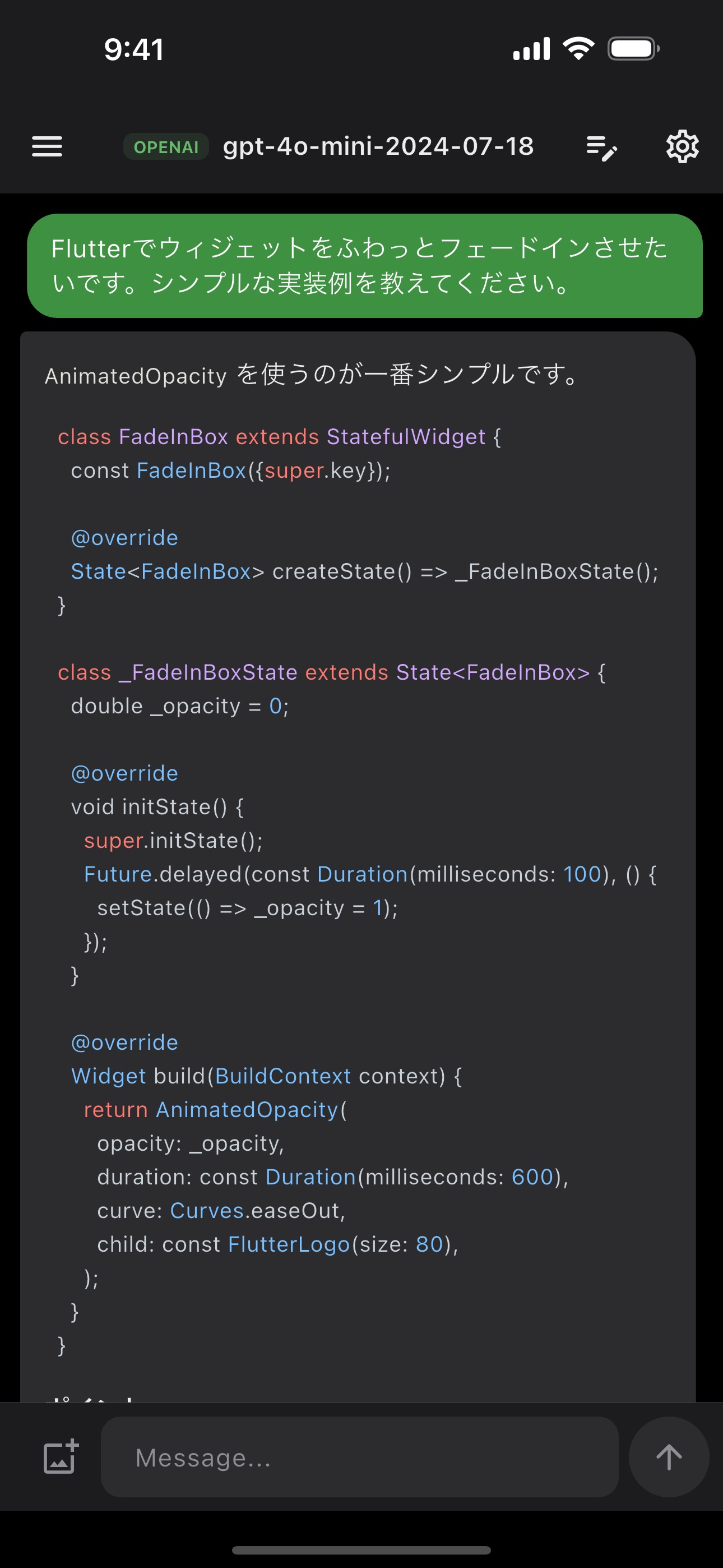The width and height of the screenshot is (723, 1568).
Task: Tap the Wi-Fi status icon
Action: pos(578,48)
